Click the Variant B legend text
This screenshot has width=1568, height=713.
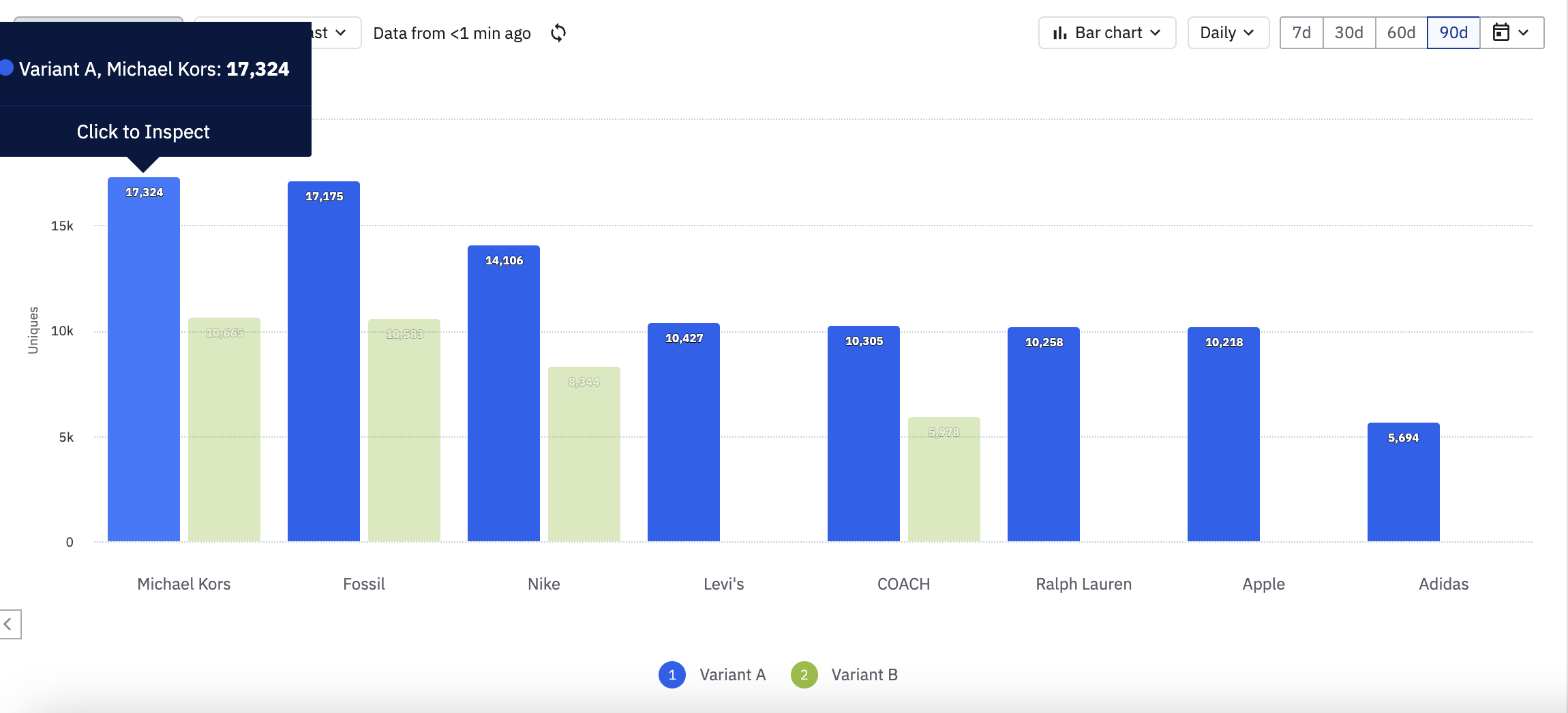point(864,675)
